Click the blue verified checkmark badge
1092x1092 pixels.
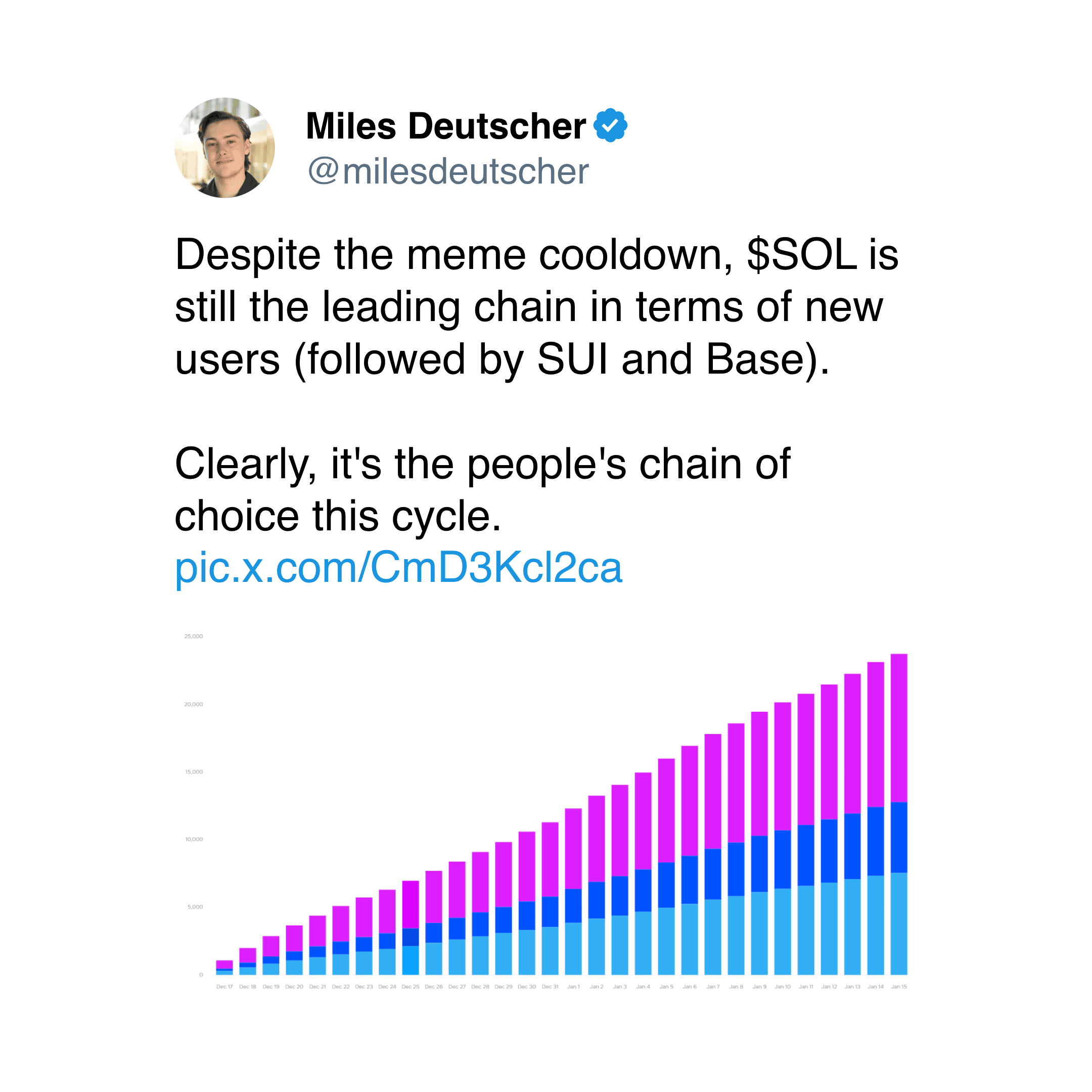point(610,125)
